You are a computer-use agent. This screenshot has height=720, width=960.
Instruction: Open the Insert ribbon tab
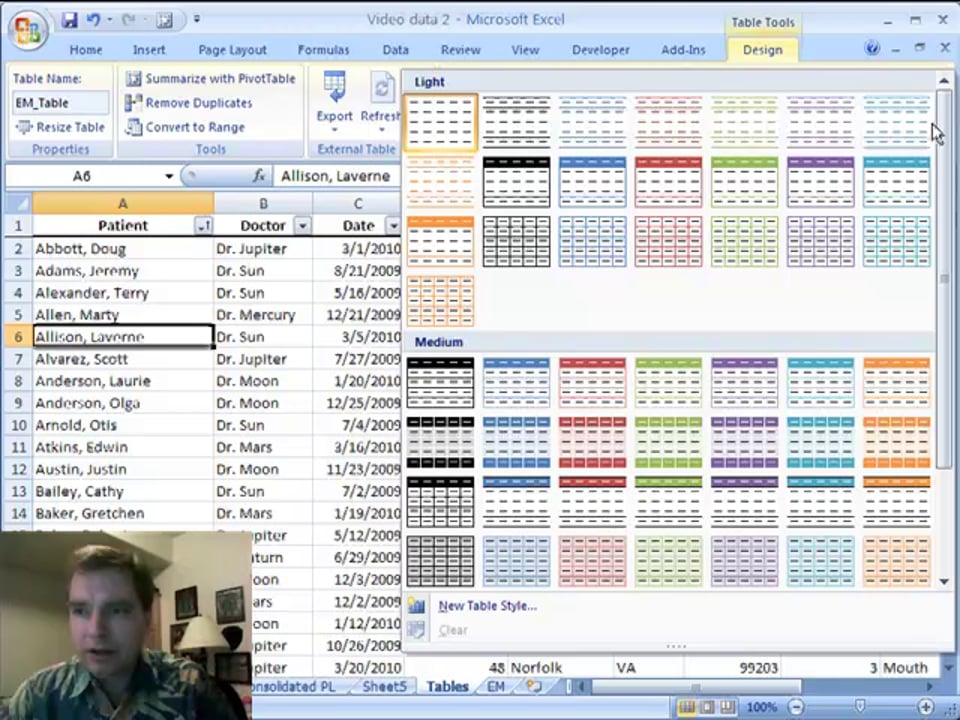149,50
